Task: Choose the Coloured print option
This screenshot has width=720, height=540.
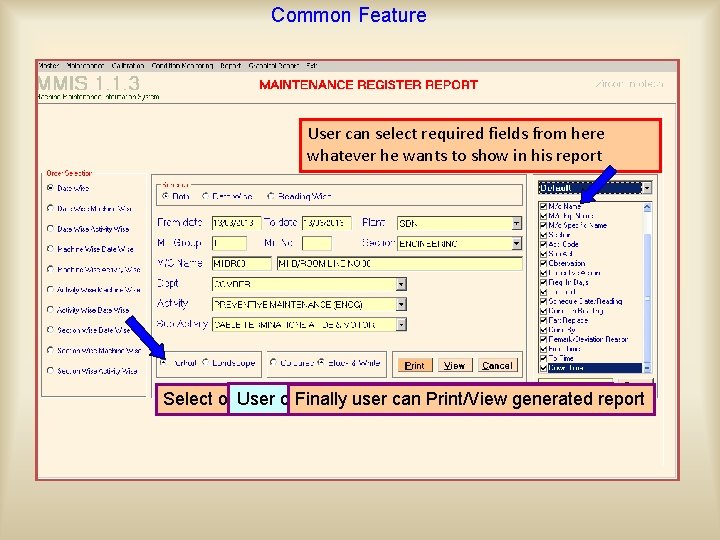Action: (274, 362)
